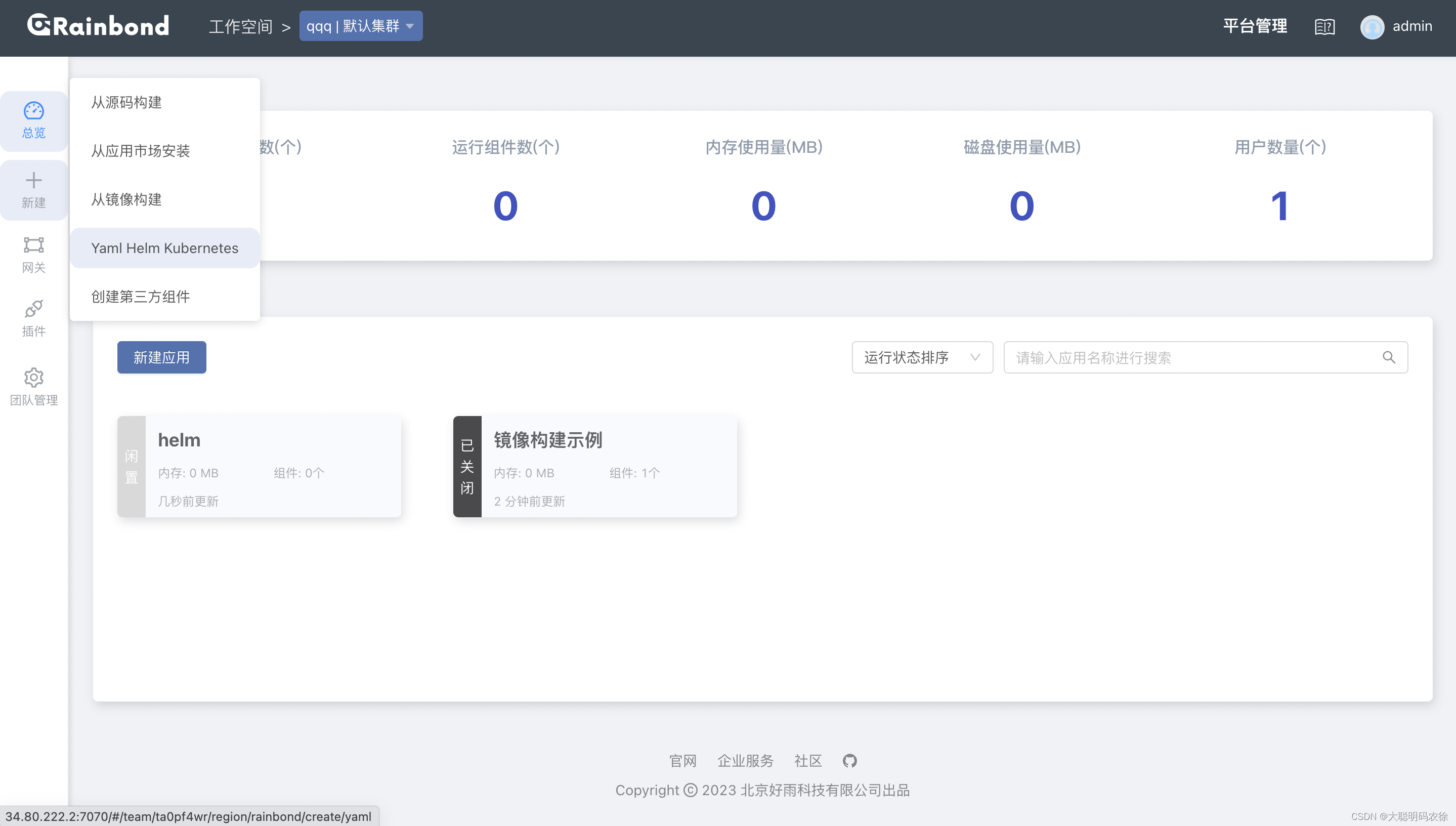Open the 运行状态排序 sort dropdown

click(x=922, y=357)
